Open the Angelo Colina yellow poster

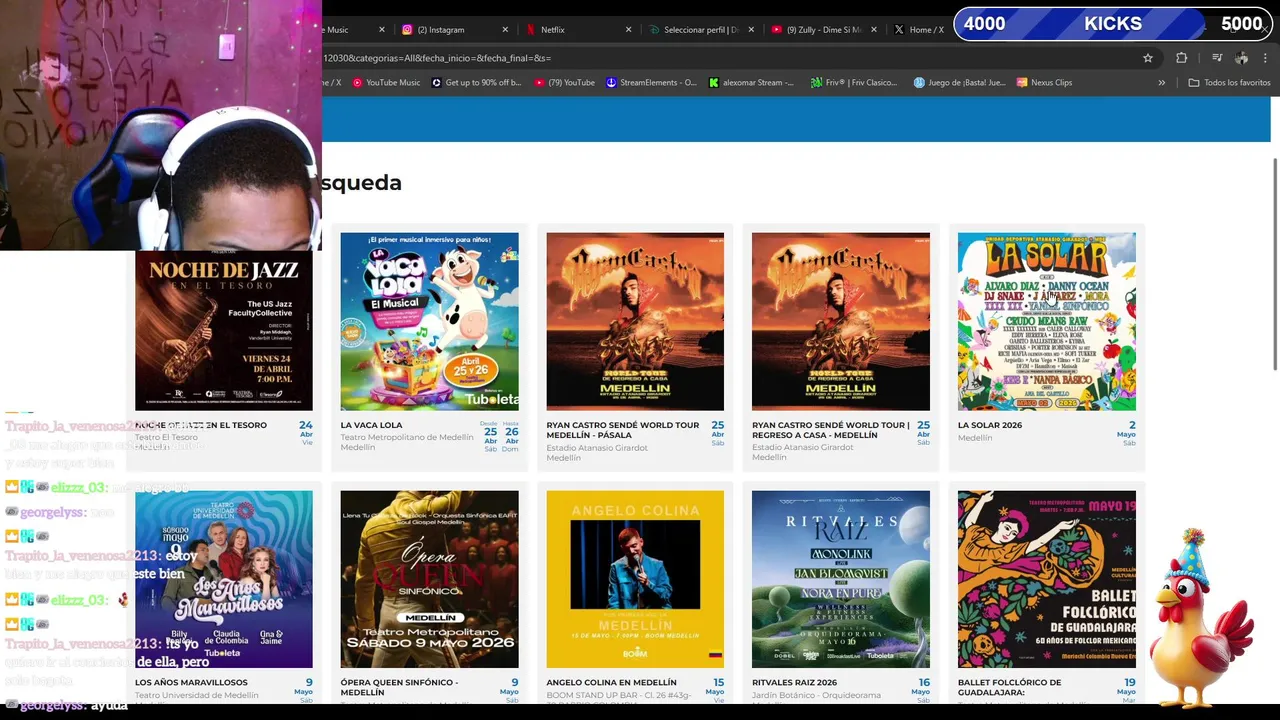(635, 579)
